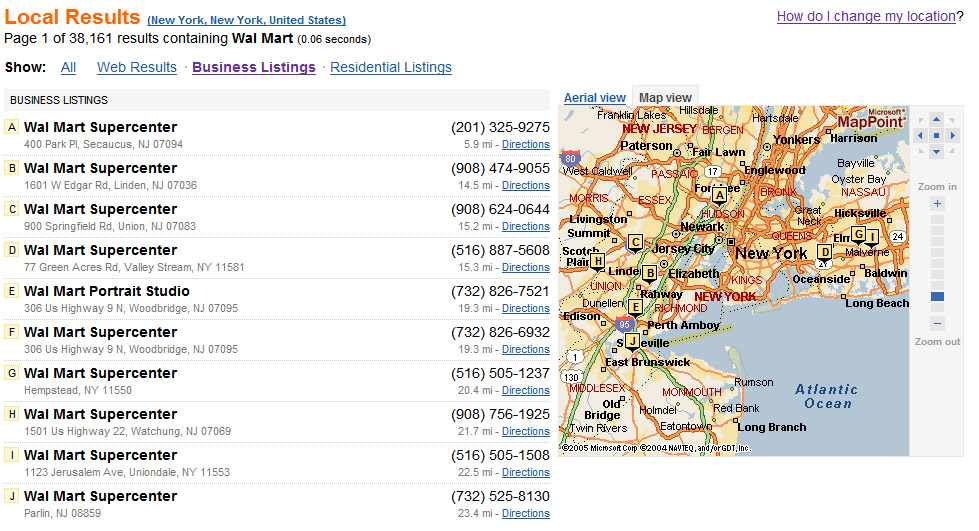
Task: Click map pin D near Malverne
Action: (x=825, y=253)
